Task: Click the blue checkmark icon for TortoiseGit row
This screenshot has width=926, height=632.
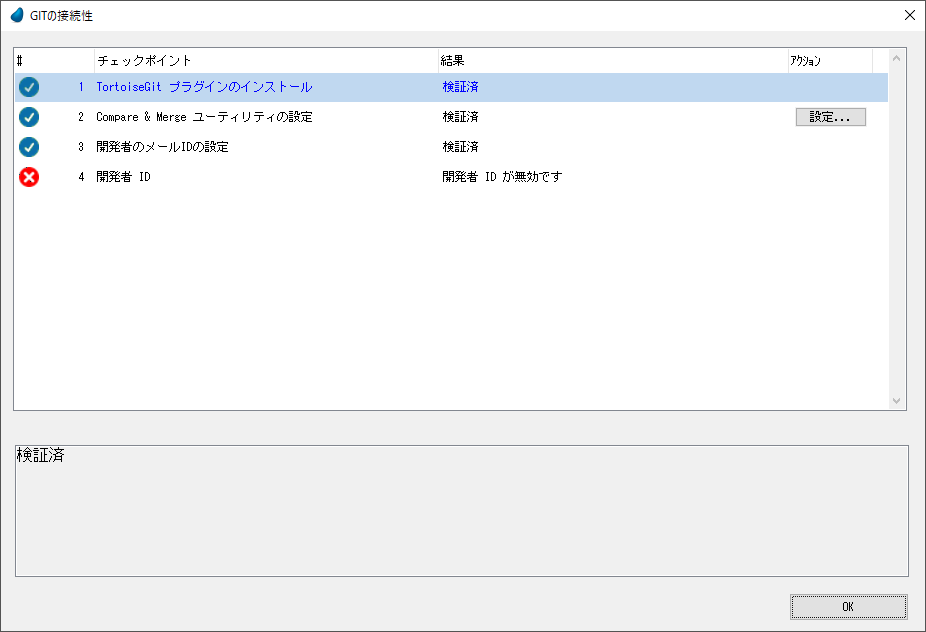Action: click(29, 87)
